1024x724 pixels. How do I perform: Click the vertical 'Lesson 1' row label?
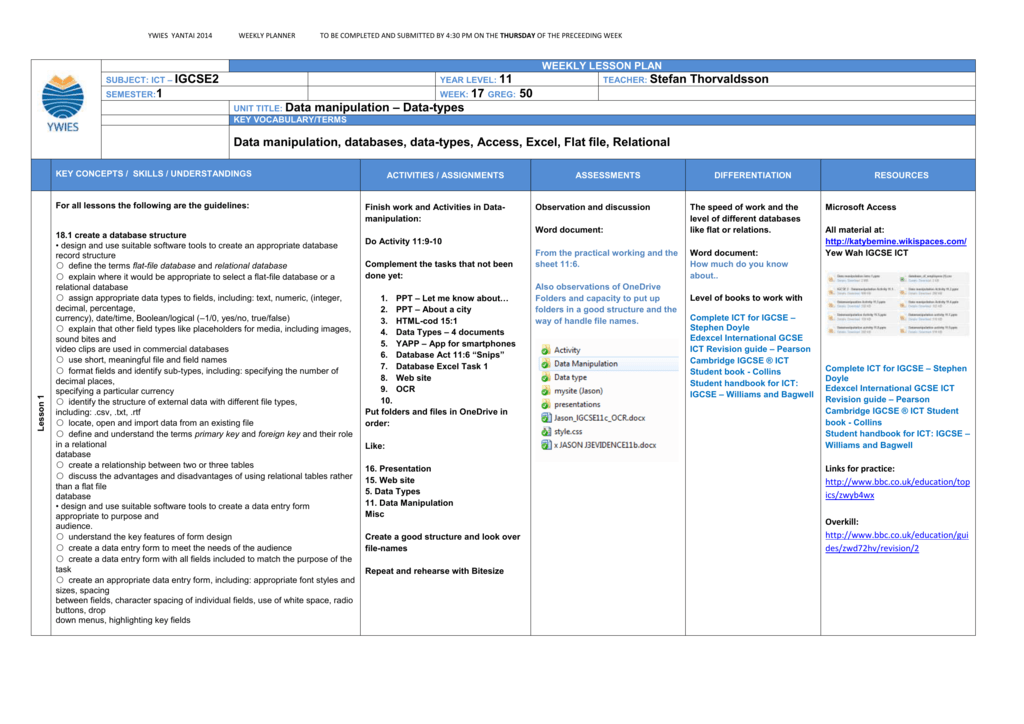pyautogui.click(x=41, y=413)
